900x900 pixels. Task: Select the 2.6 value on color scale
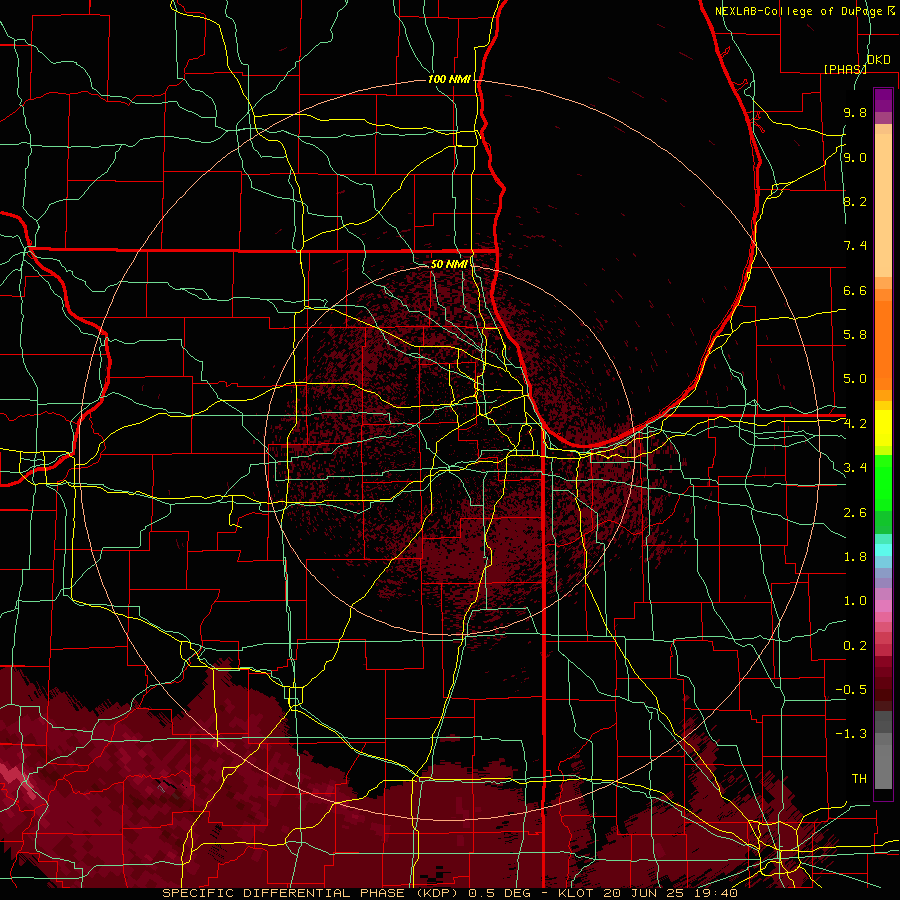coord(855,513)
